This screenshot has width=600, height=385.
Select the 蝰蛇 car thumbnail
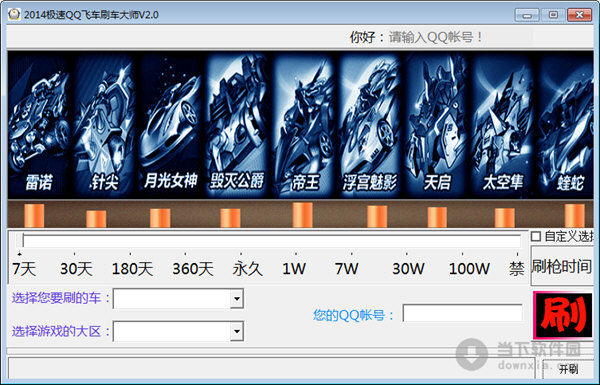click(x=566, y=124)
